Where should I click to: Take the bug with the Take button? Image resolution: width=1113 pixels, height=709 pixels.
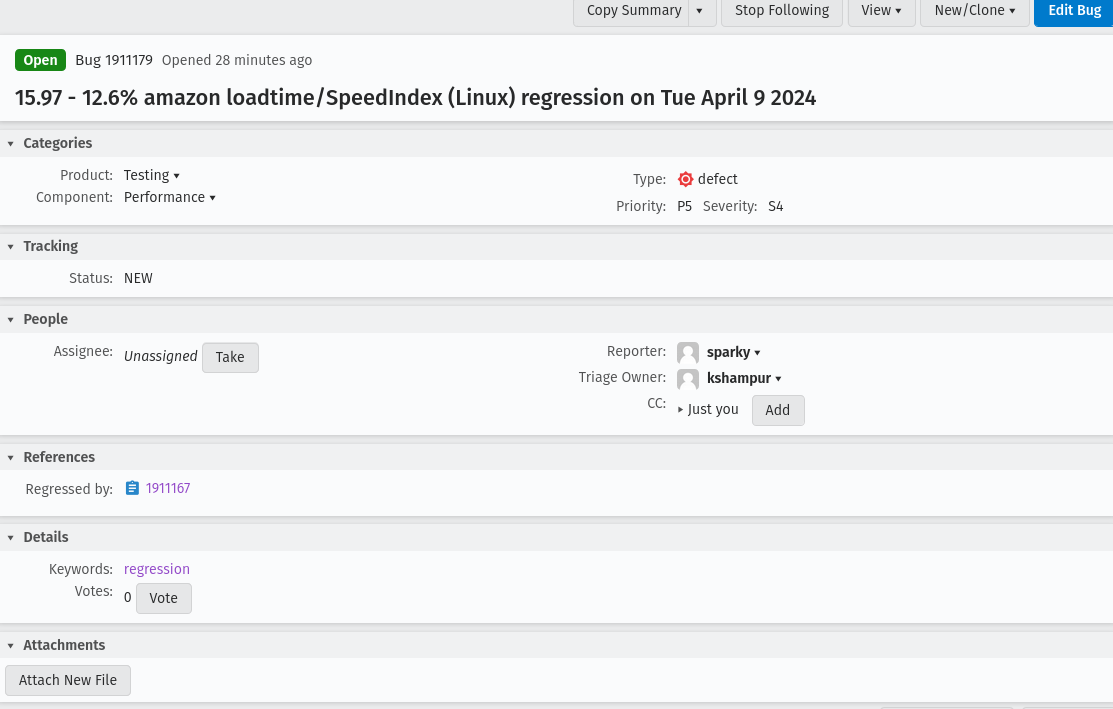pos(230,358)
